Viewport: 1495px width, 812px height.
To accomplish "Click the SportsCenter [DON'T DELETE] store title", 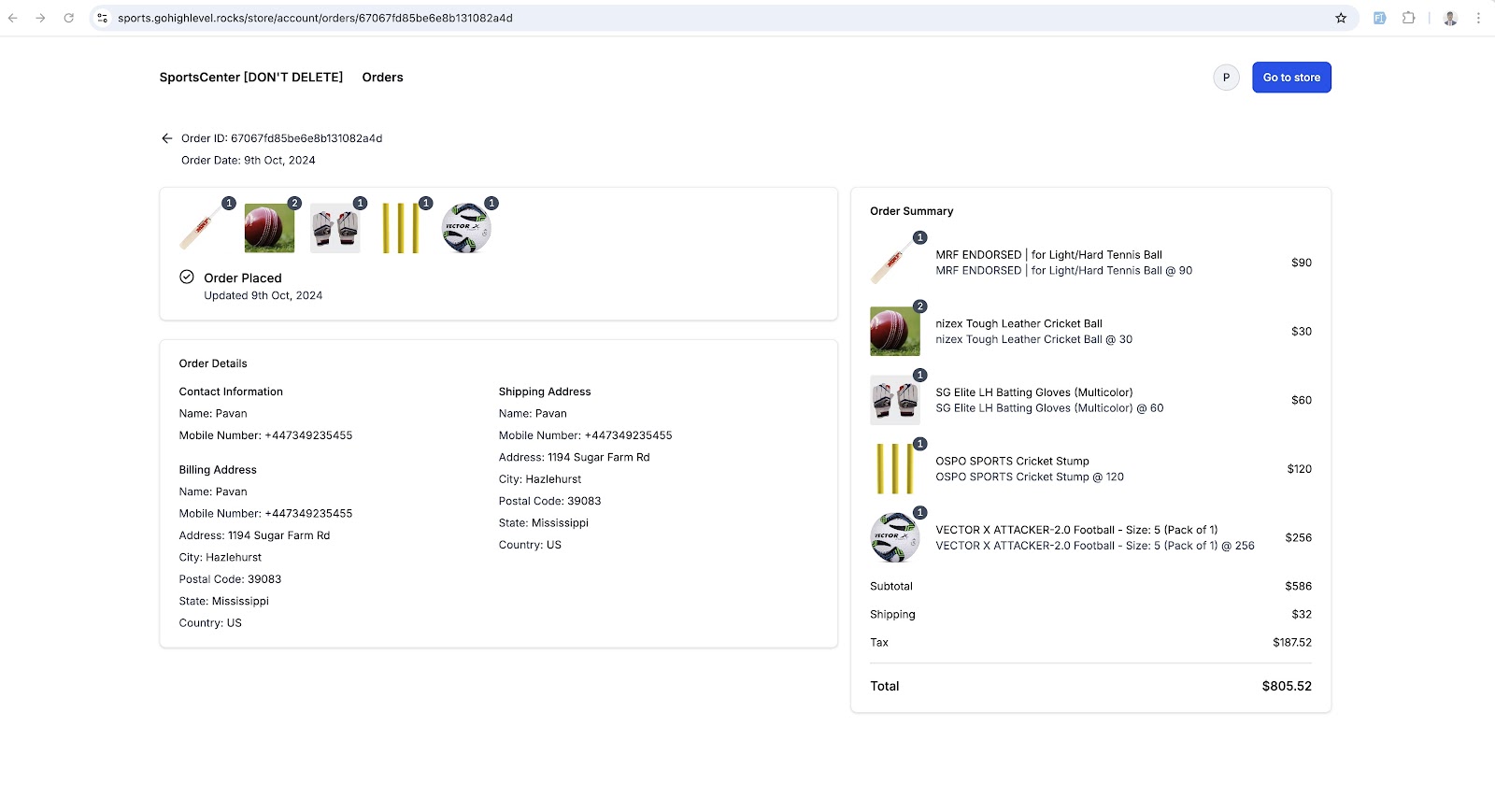I will tap(251, 78).
